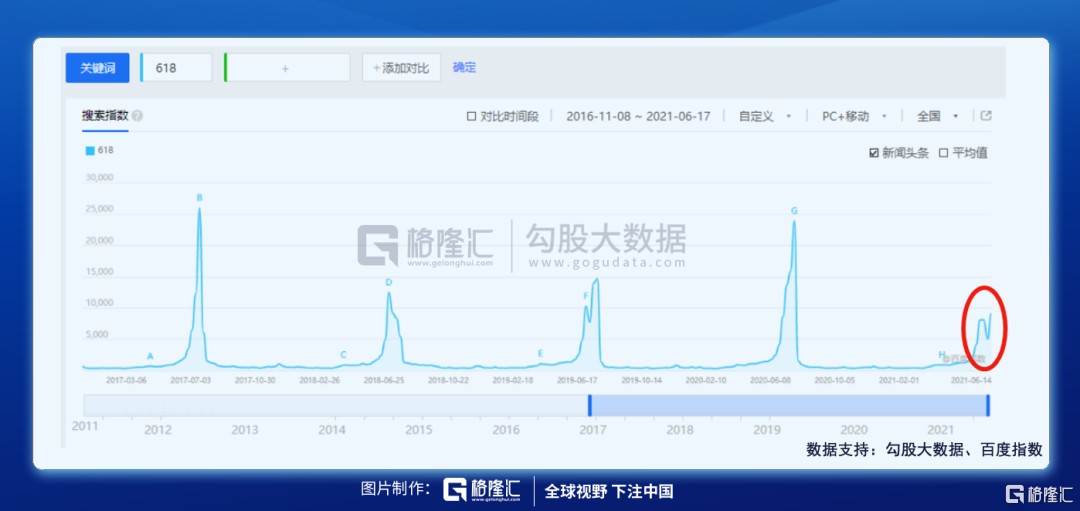The width and height of the screenshot is (1080, 511).
Task: Click news marker G at the 2020 peak
Action: pyautogui.click(x=794, y=211)
